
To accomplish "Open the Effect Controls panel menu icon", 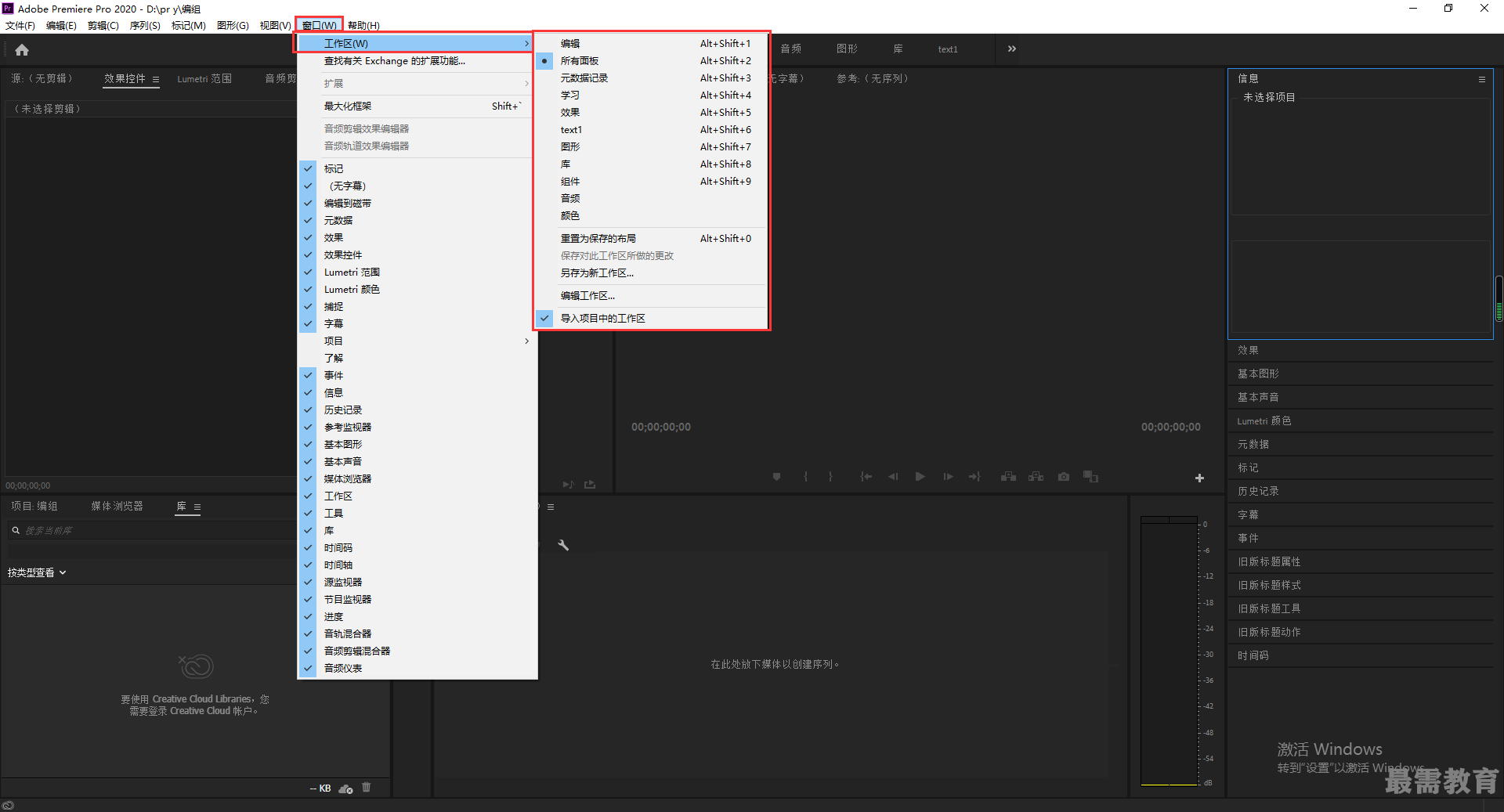I will (156, 79).
